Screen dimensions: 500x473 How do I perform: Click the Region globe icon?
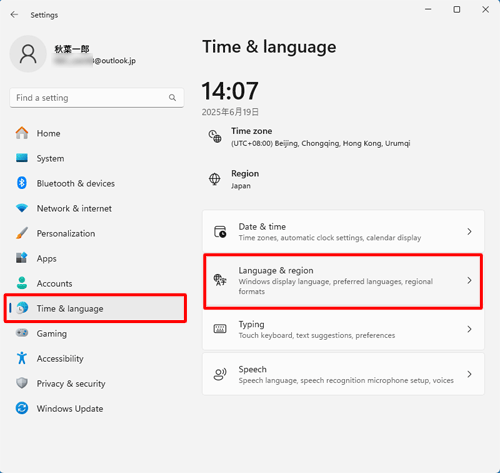click(215, 179)
